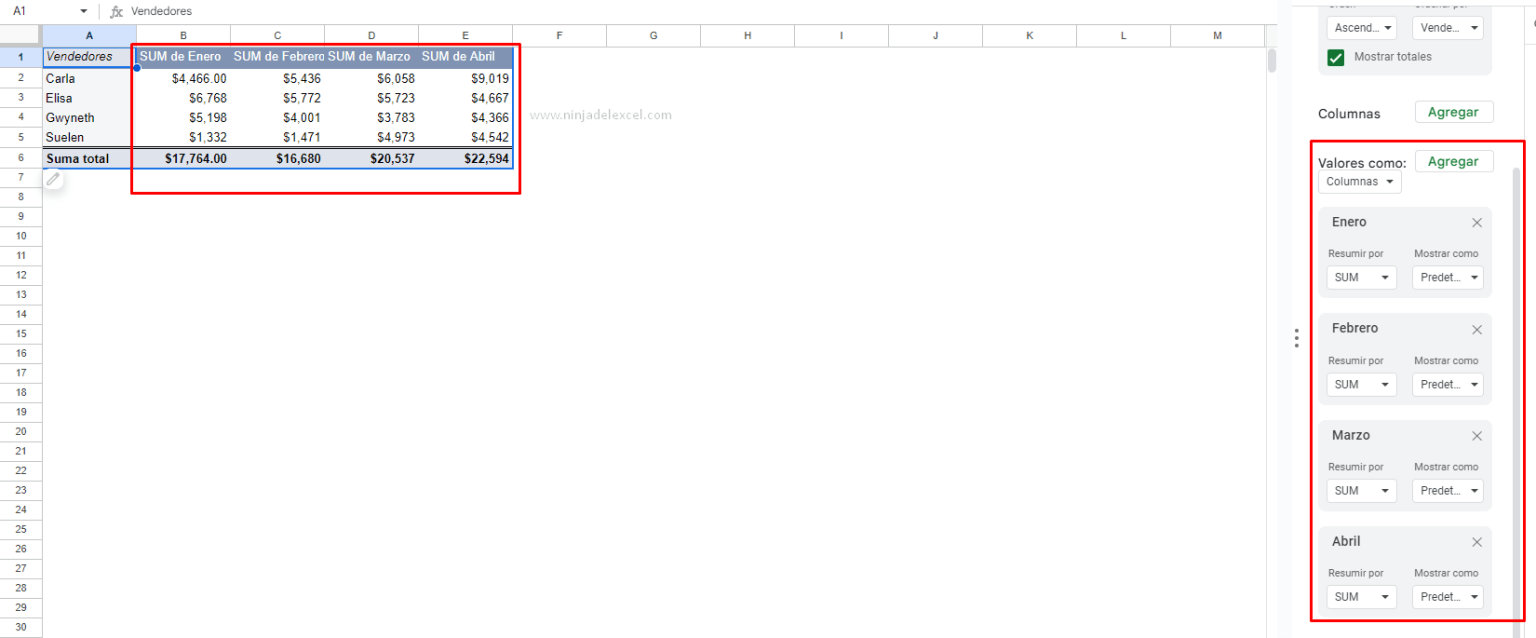Screen dimensions: 1536x638
Task: Uncheck Mostrar totales
Action: pyautogui.click(x=1336, y=57)
